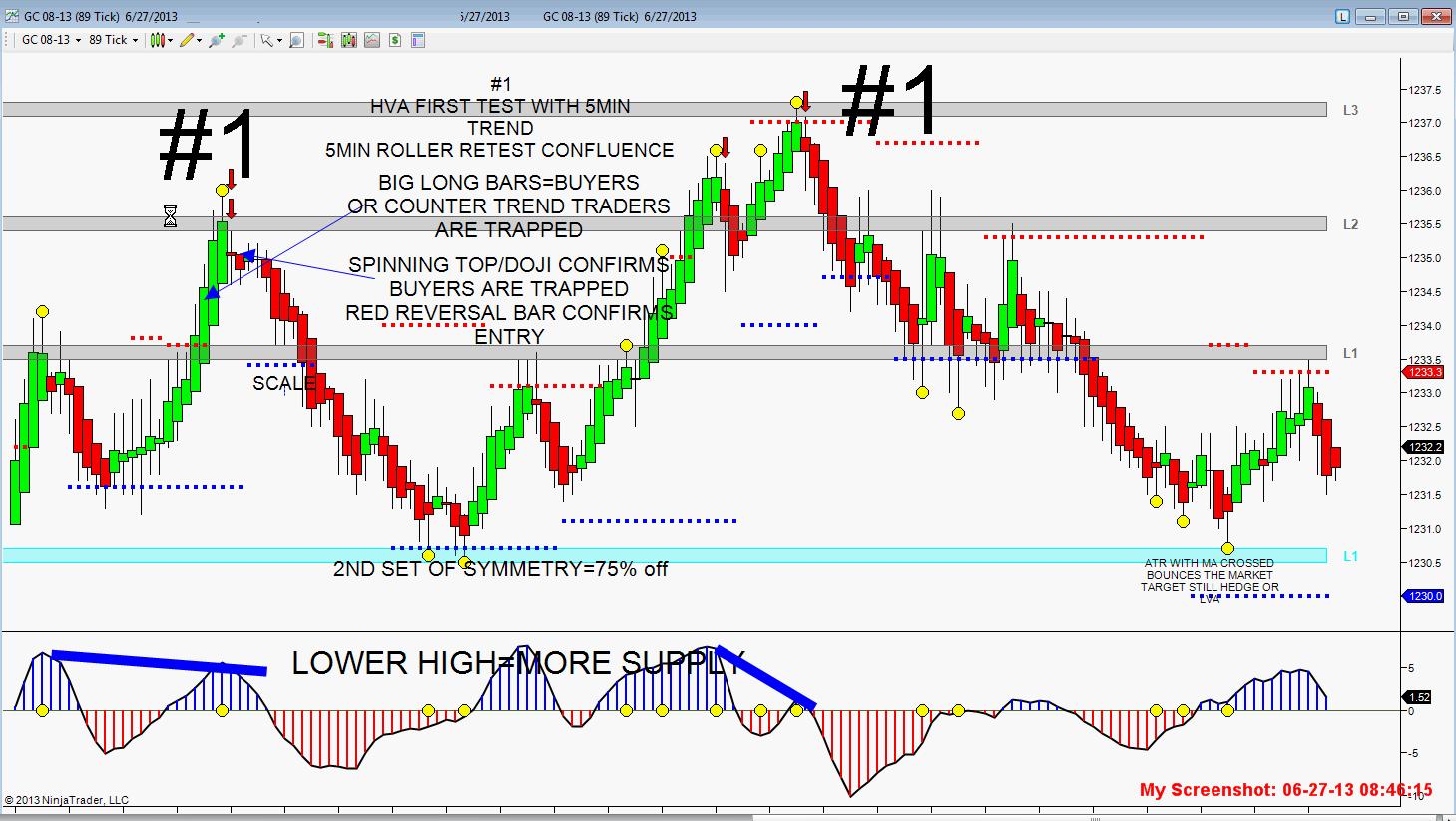Click the framed candlestick toolbar icon
Screen dimensions: 1456x821
point(349,40)
